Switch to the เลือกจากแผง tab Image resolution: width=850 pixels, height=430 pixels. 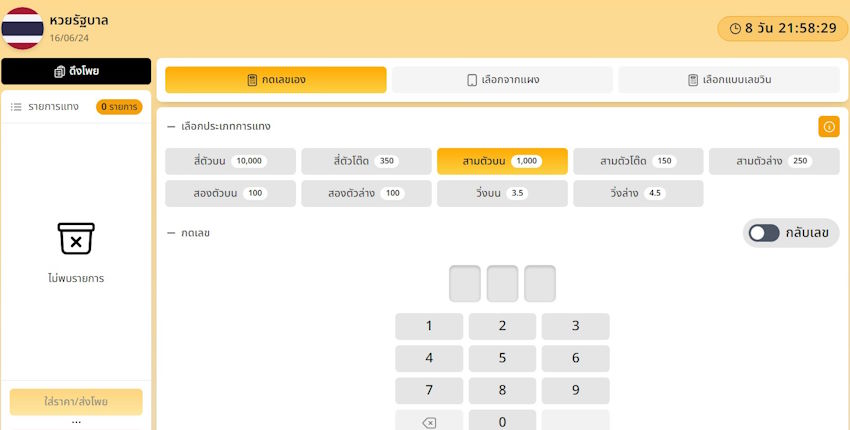pyautogui.click(x=502, y=80)
